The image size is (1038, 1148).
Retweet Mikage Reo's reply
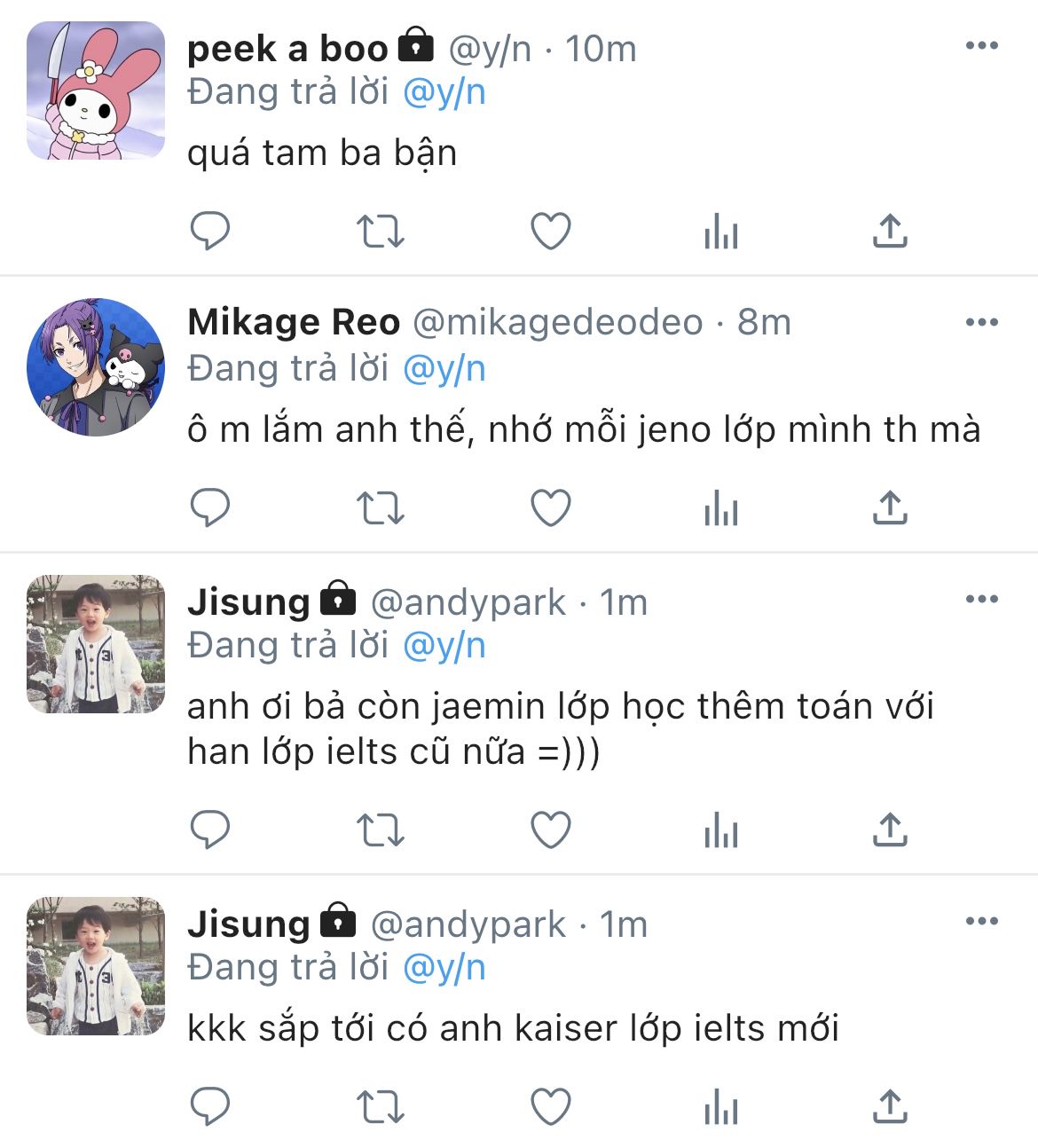click(381, 508)
